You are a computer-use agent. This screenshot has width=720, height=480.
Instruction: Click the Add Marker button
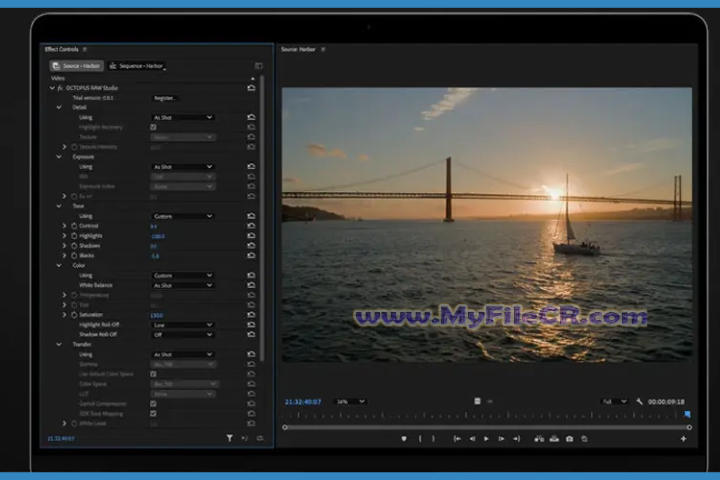(x=404, y=439)
